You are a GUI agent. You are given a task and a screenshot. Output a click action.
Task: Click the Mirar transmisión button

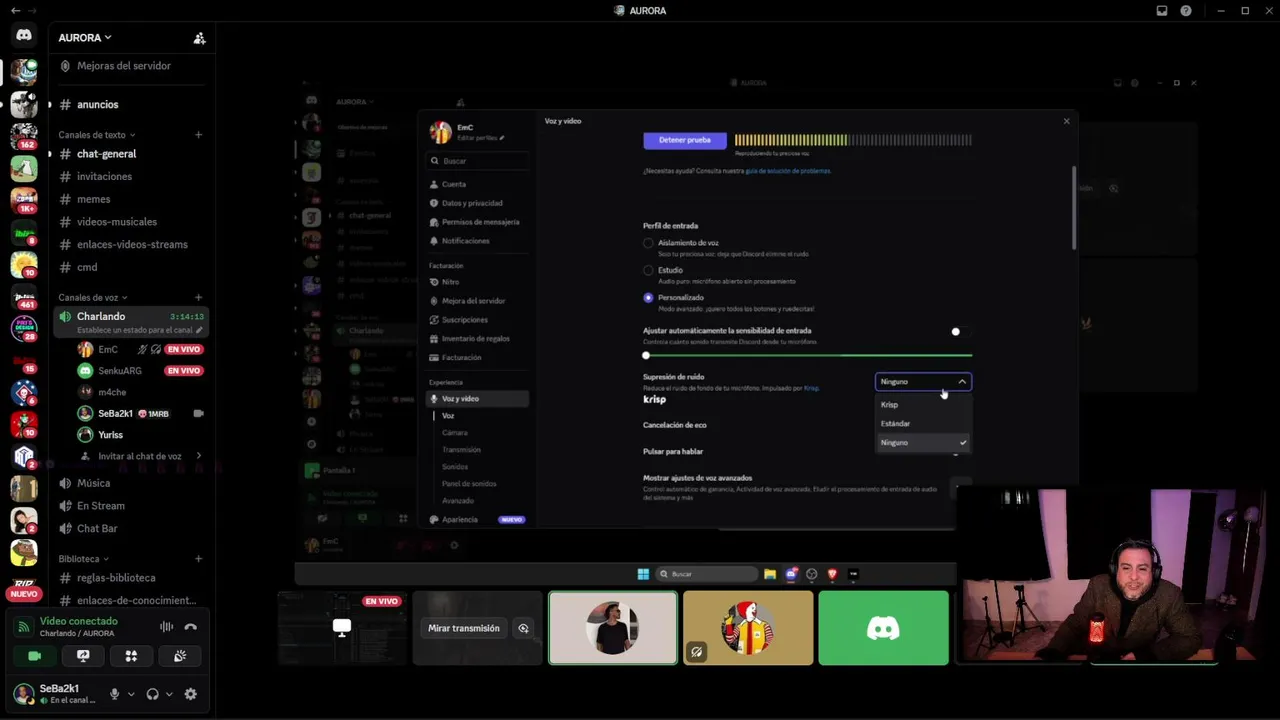(464, 628)
